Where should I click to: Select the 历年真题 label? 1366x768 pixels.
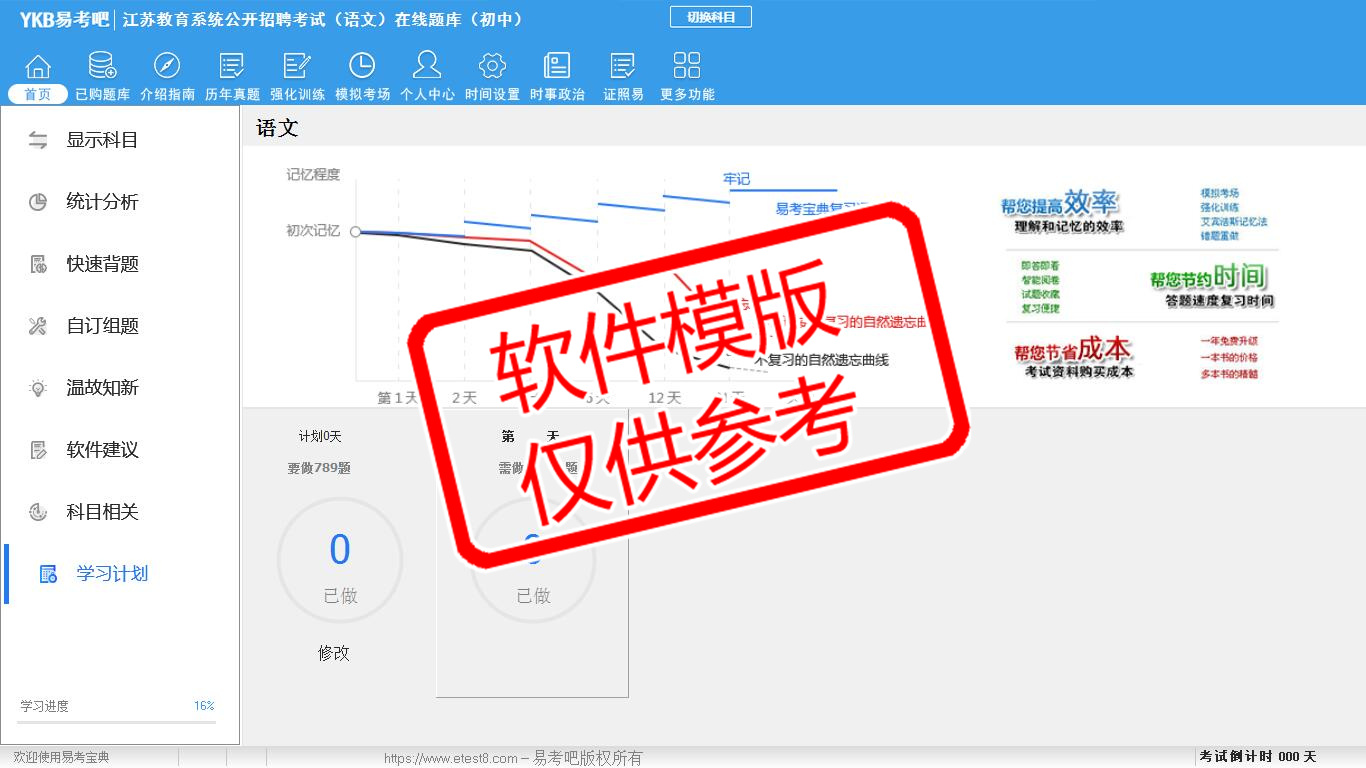point(232,95)
